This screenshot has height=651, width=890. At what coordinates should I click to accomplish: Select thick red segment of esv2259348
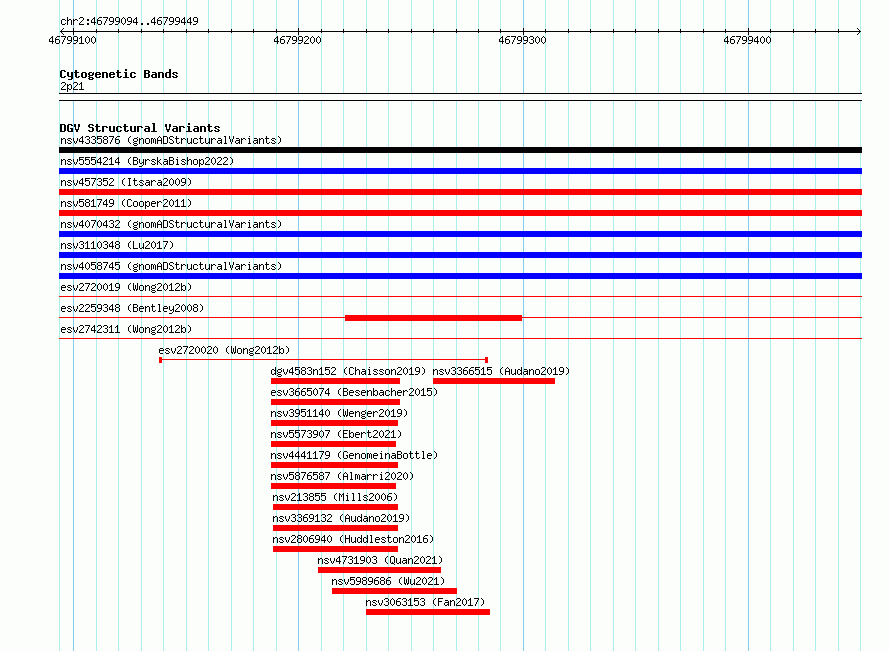pos(434,318)
